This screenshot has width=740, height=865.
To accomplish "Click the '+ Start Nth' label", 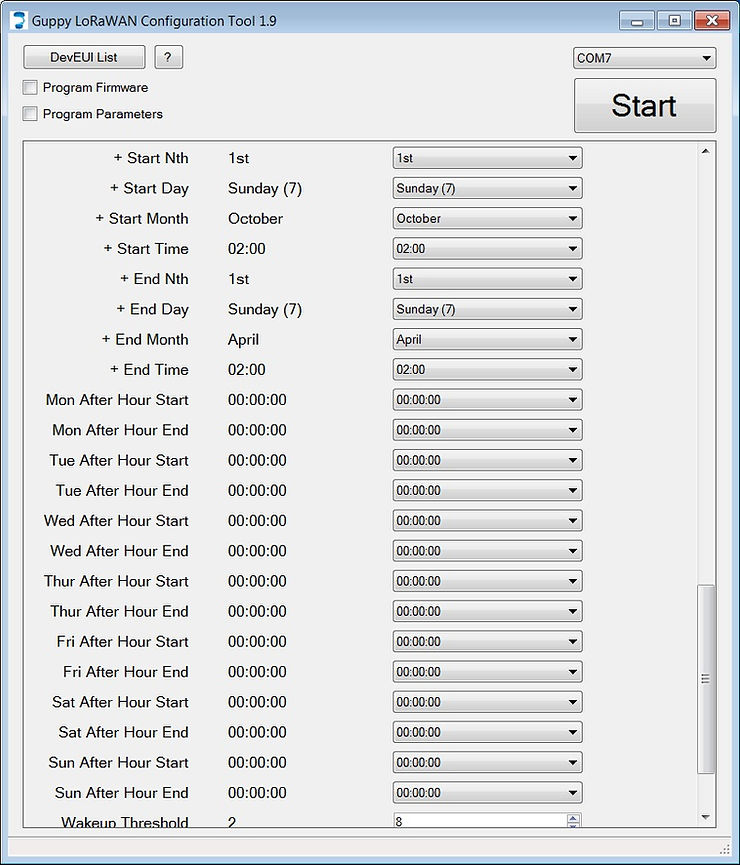I will coord(151,158).
